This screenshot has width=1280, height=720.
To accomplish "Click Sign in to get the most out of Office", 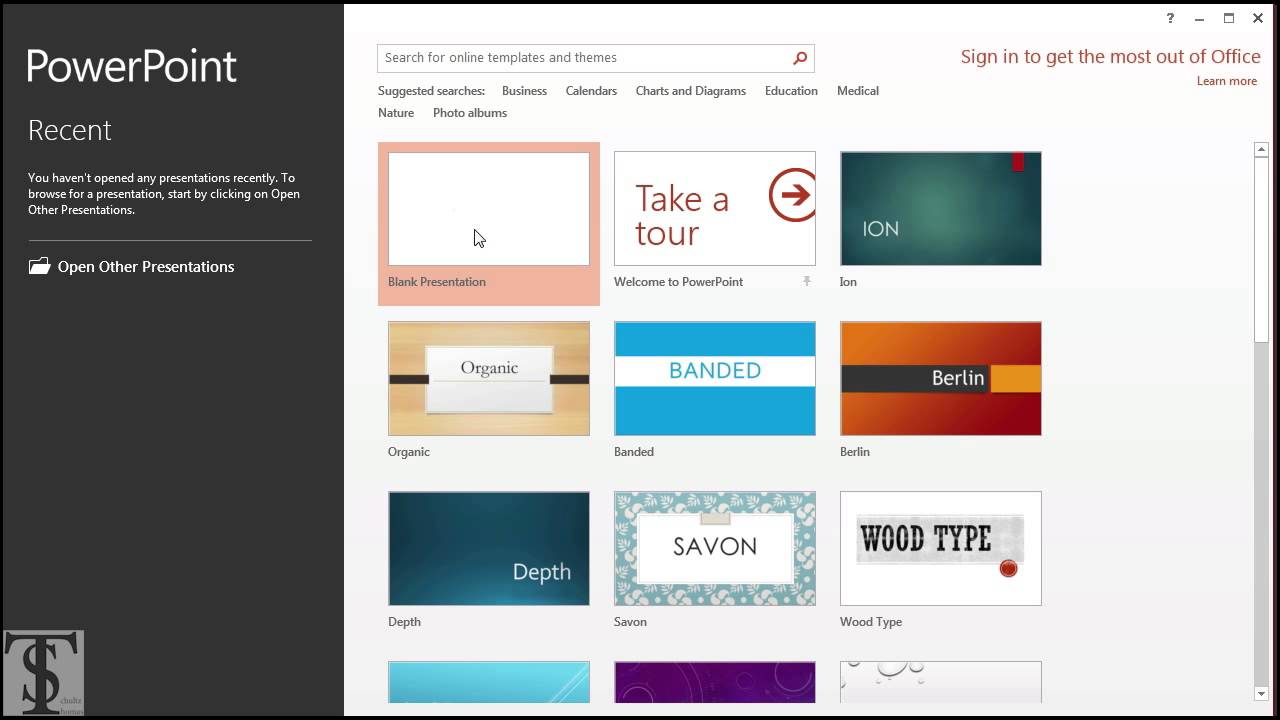I will tap(1110, 57).
